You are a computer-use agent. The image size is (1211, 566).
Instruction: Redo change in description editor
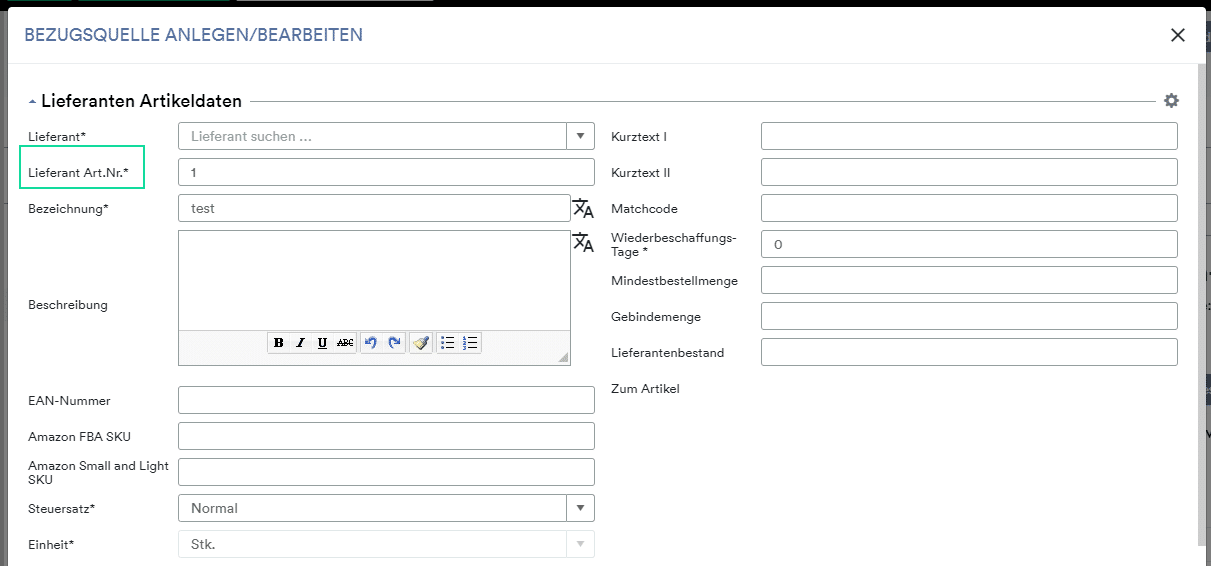tap(394, 343)
